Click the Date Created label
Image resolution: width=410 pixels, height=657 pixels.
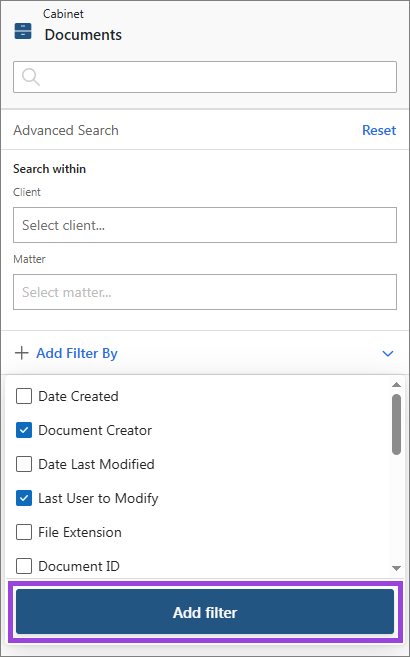[x=78, y=396]
